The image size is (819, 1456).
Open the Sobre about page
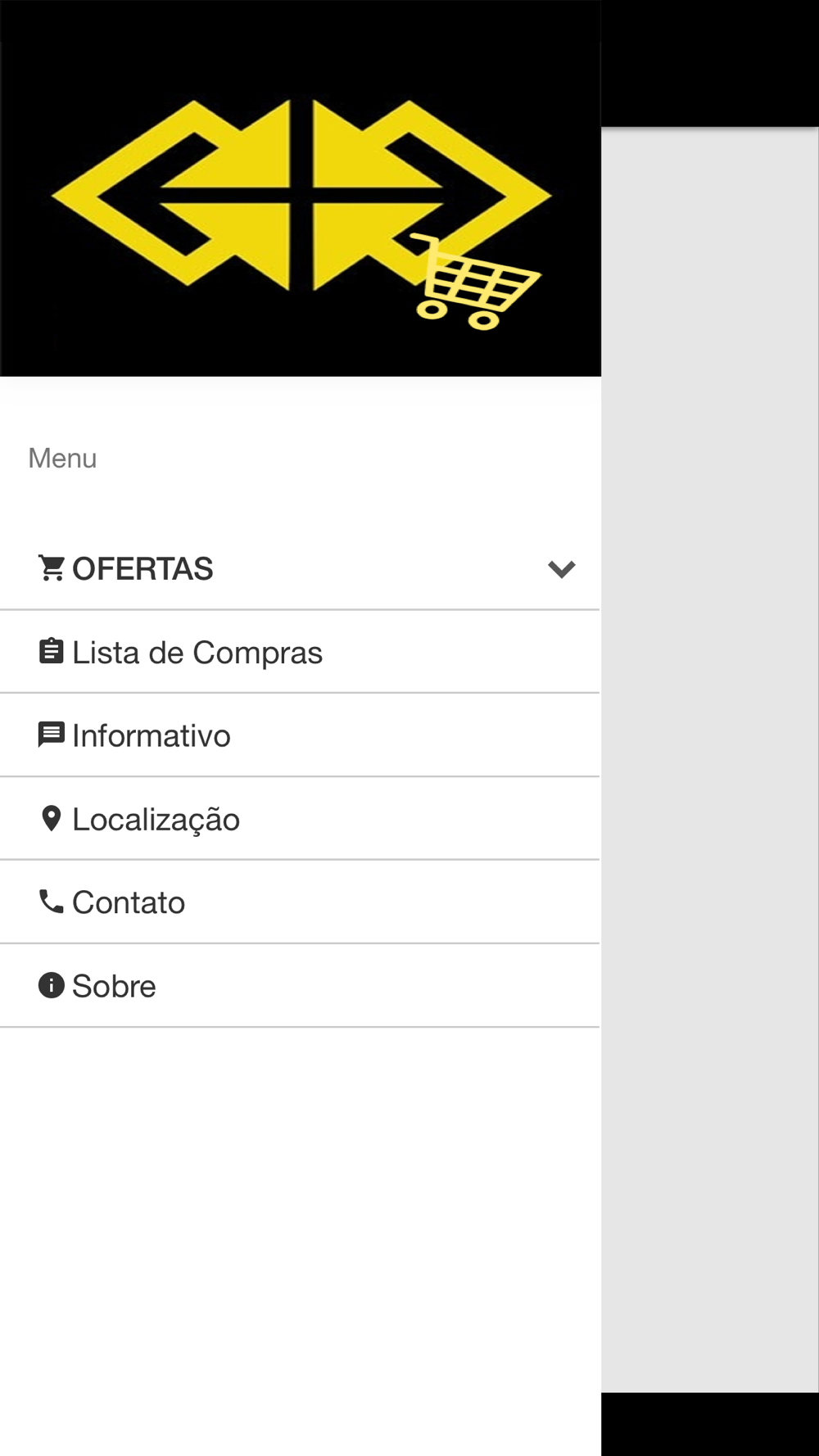(300, 986)
